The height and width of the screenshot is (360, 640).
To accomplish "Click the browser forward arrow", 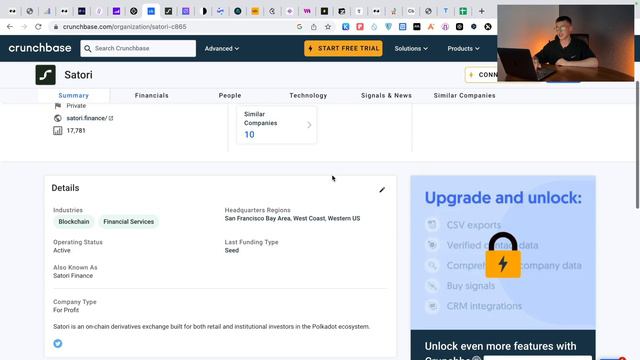I will click(x=24, y=27).
